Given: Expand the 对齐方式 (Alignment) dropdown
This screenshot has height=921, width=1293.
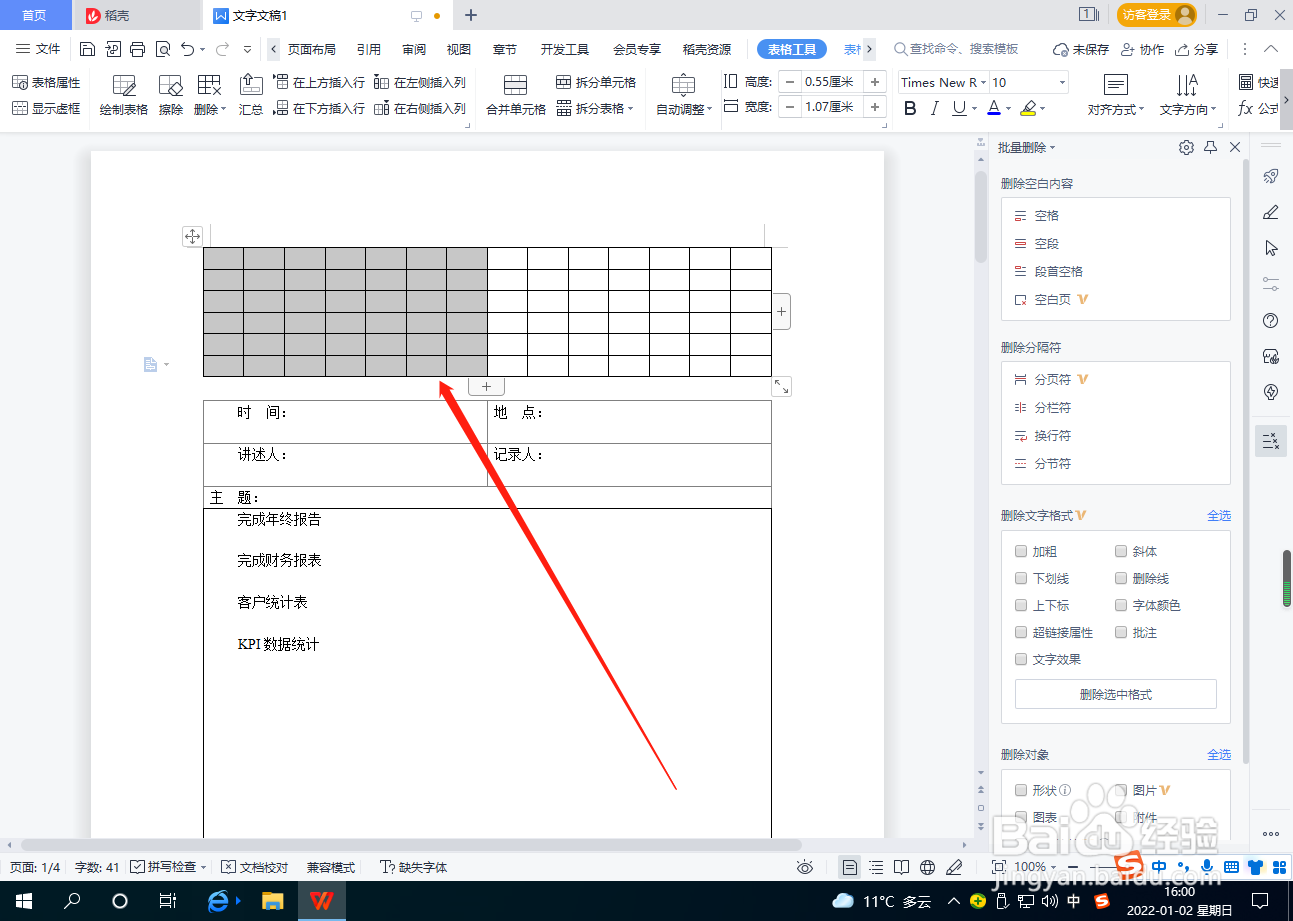Looking at the screenshot, I should [x=1143, y=110].
